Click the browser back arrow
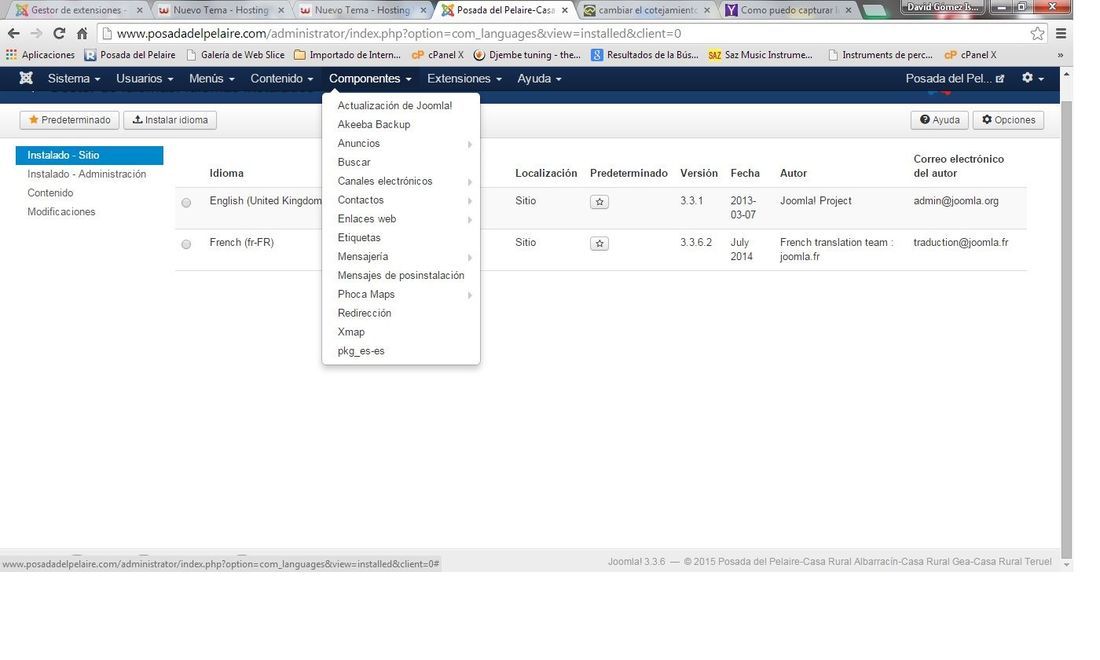This screenshot has width=1100, height=660. (x=13, y=33)
